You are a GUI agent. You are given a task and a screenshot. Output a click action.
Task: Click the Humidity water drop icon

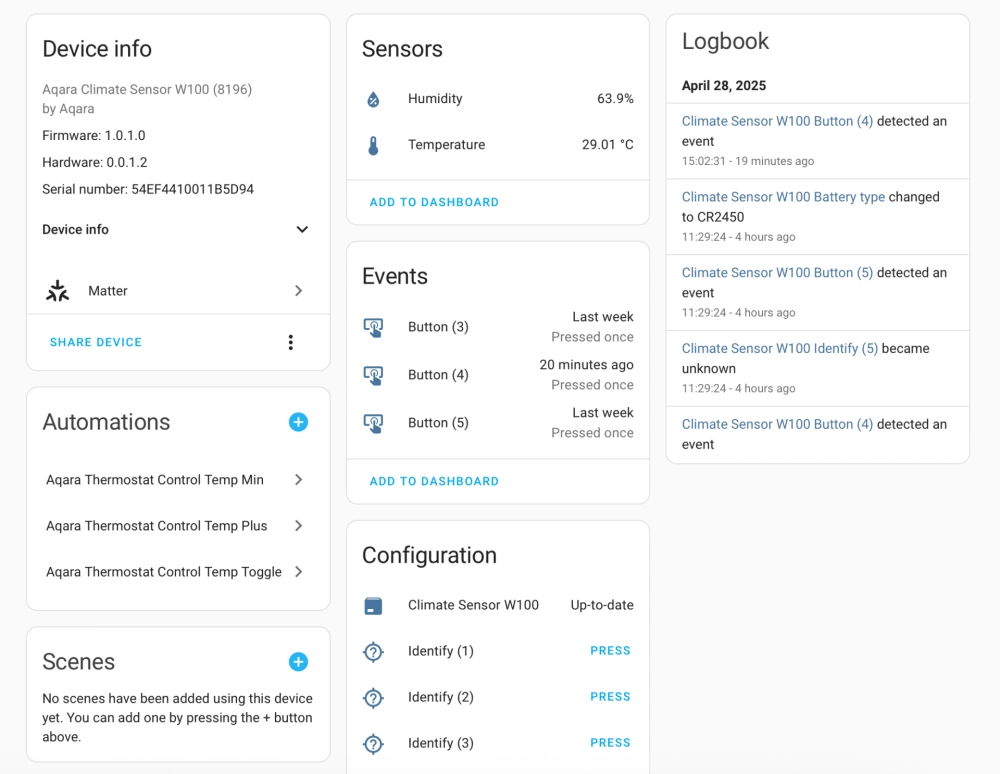(373, 99)
